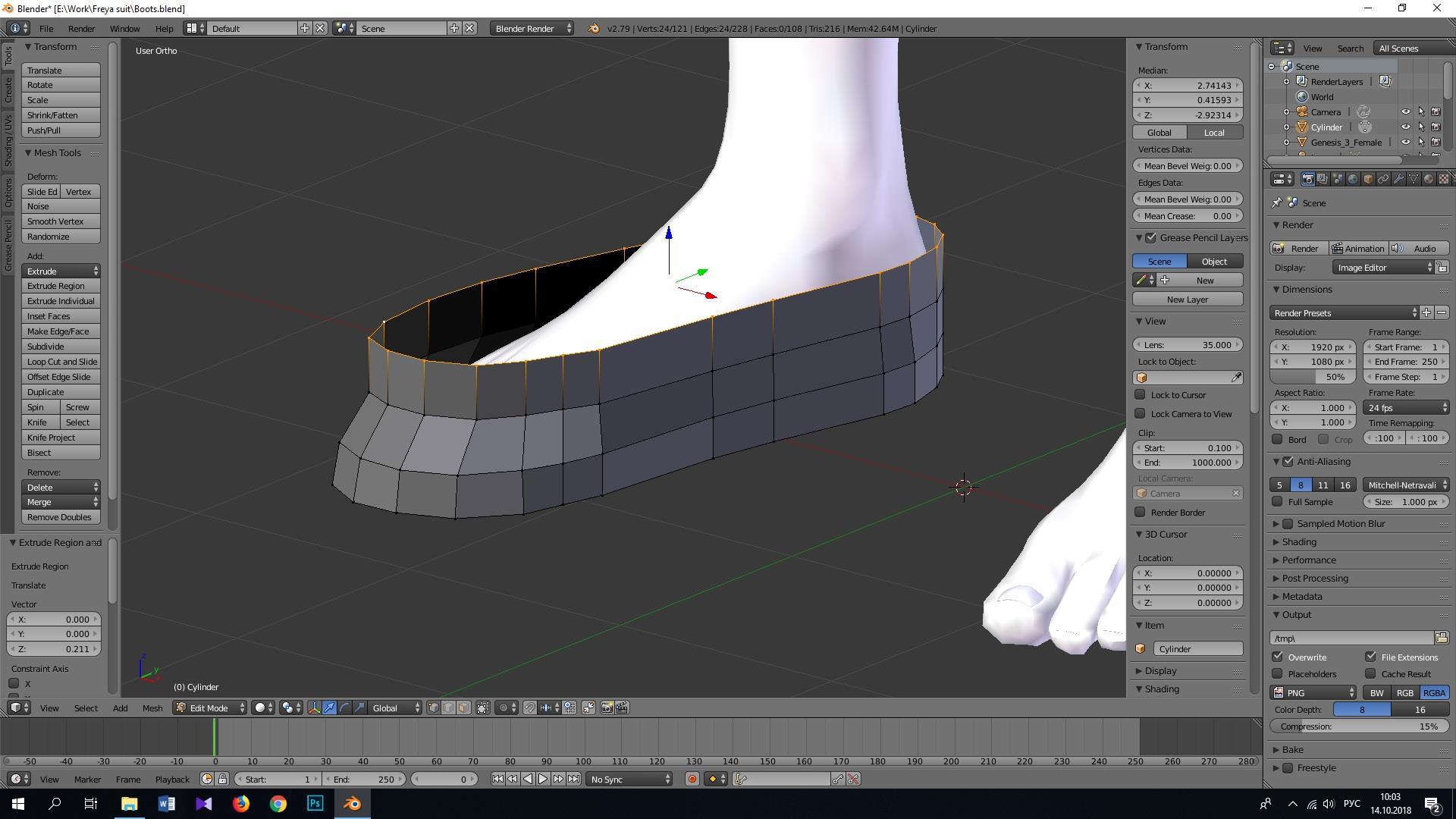Image resolution: width=1456 pixels, height=819 pixels.
Task: Open the Mesh menu in viewport header
Action: [152, 708]
